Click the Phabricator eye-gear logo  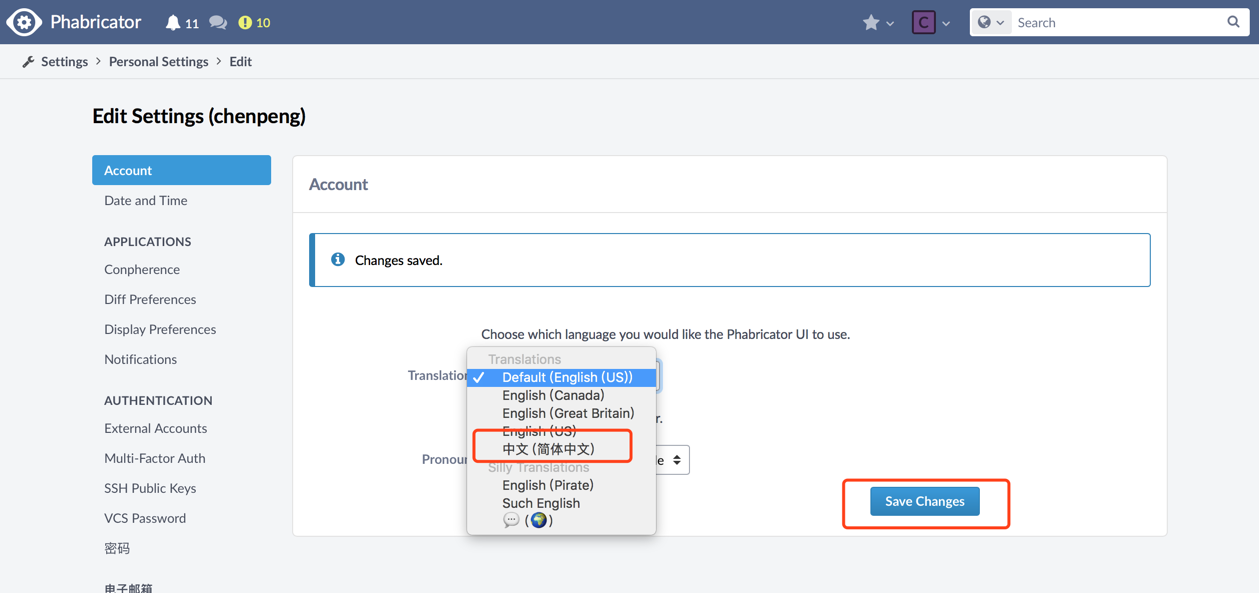click(24, 22)
